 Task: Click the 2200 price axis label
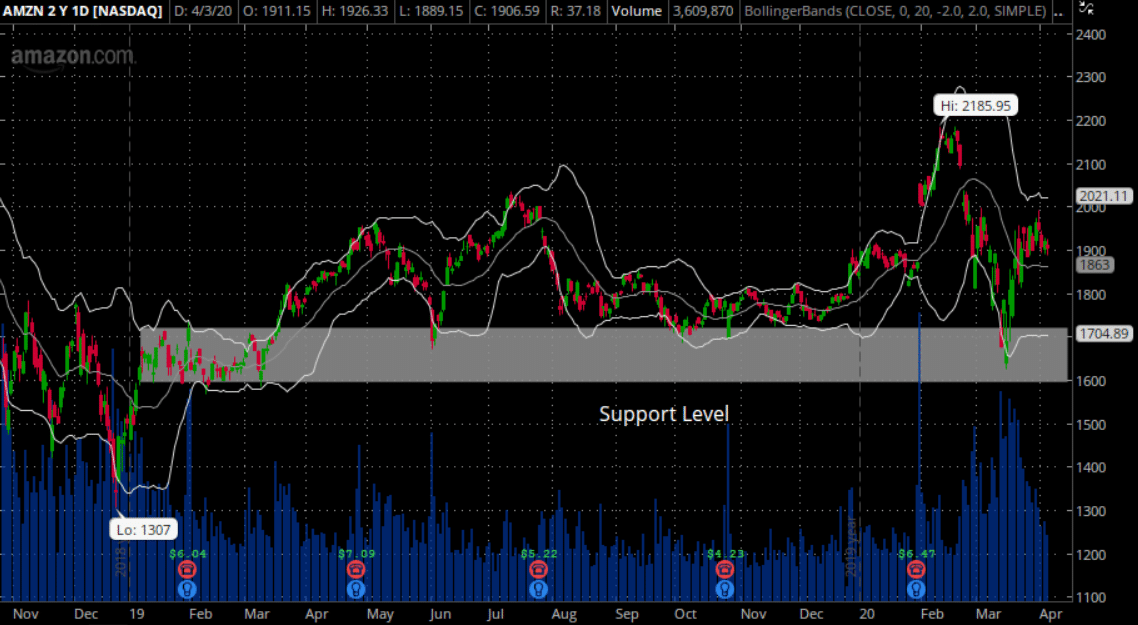pos(1092,120)
